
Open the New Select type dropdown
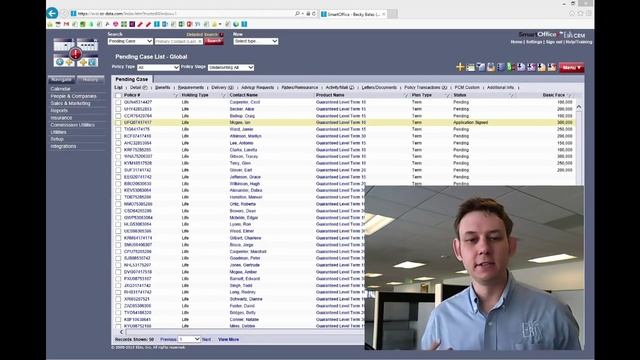256,41
